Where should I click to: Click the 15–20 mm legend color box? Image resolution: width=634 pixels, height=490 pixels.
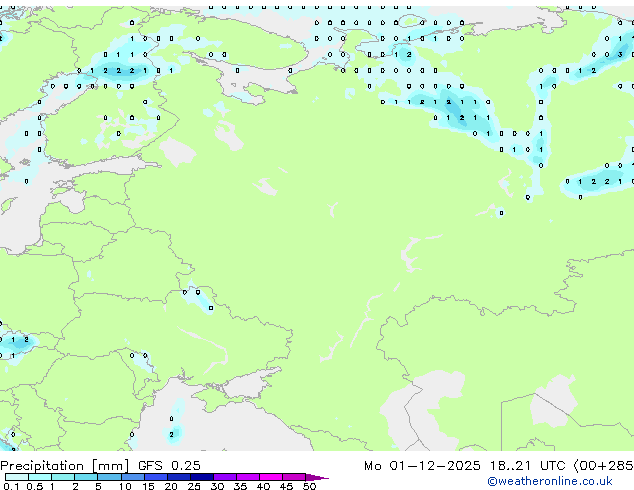pyautogui.click(x=156, y=477)
